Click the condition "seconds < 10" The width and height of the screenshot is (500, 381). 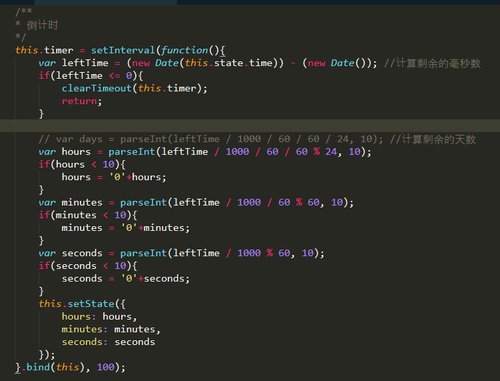(91, 266)
